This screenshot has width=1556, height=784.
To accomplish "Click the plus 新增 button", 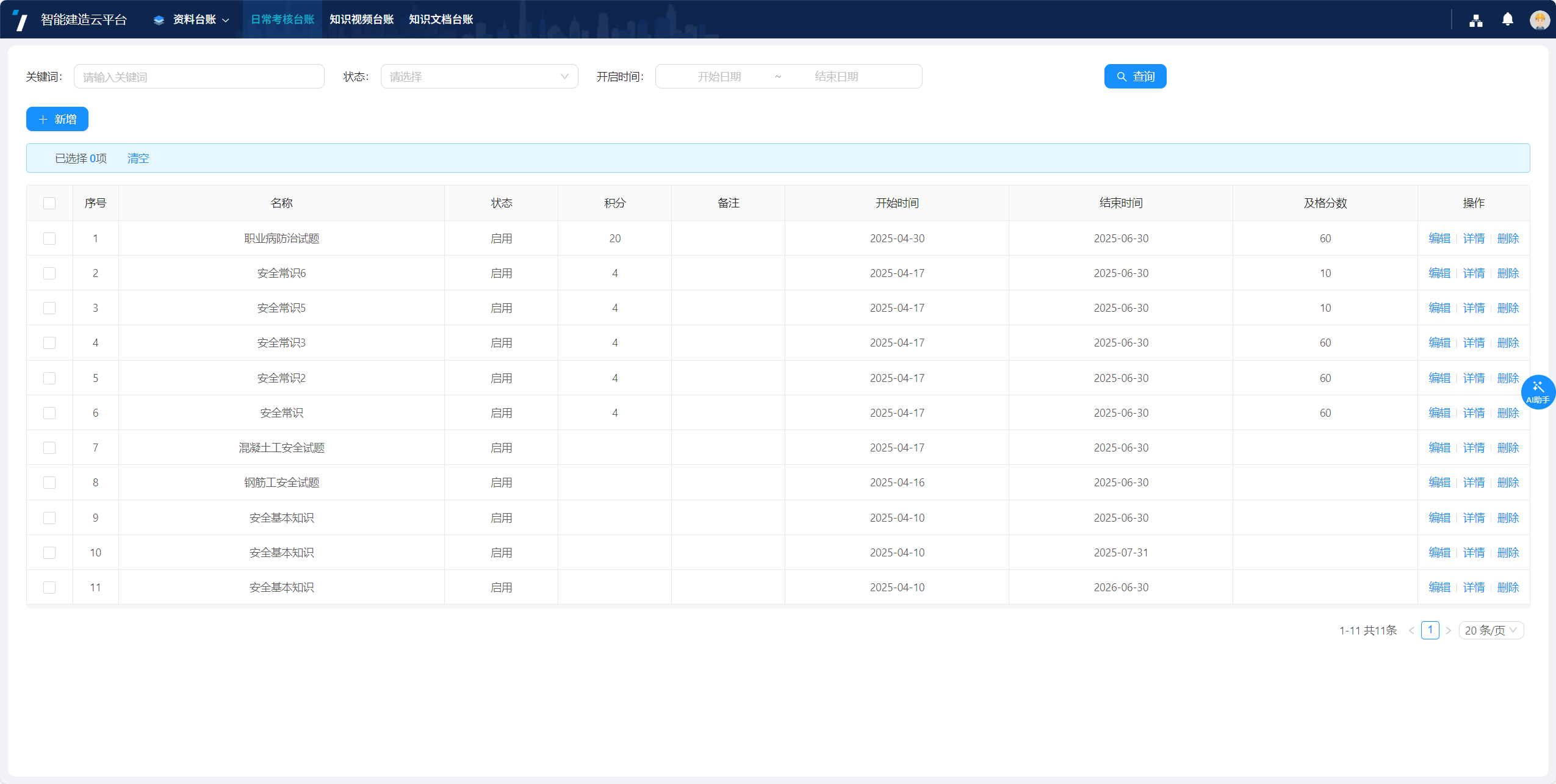I will pos(57,119).
